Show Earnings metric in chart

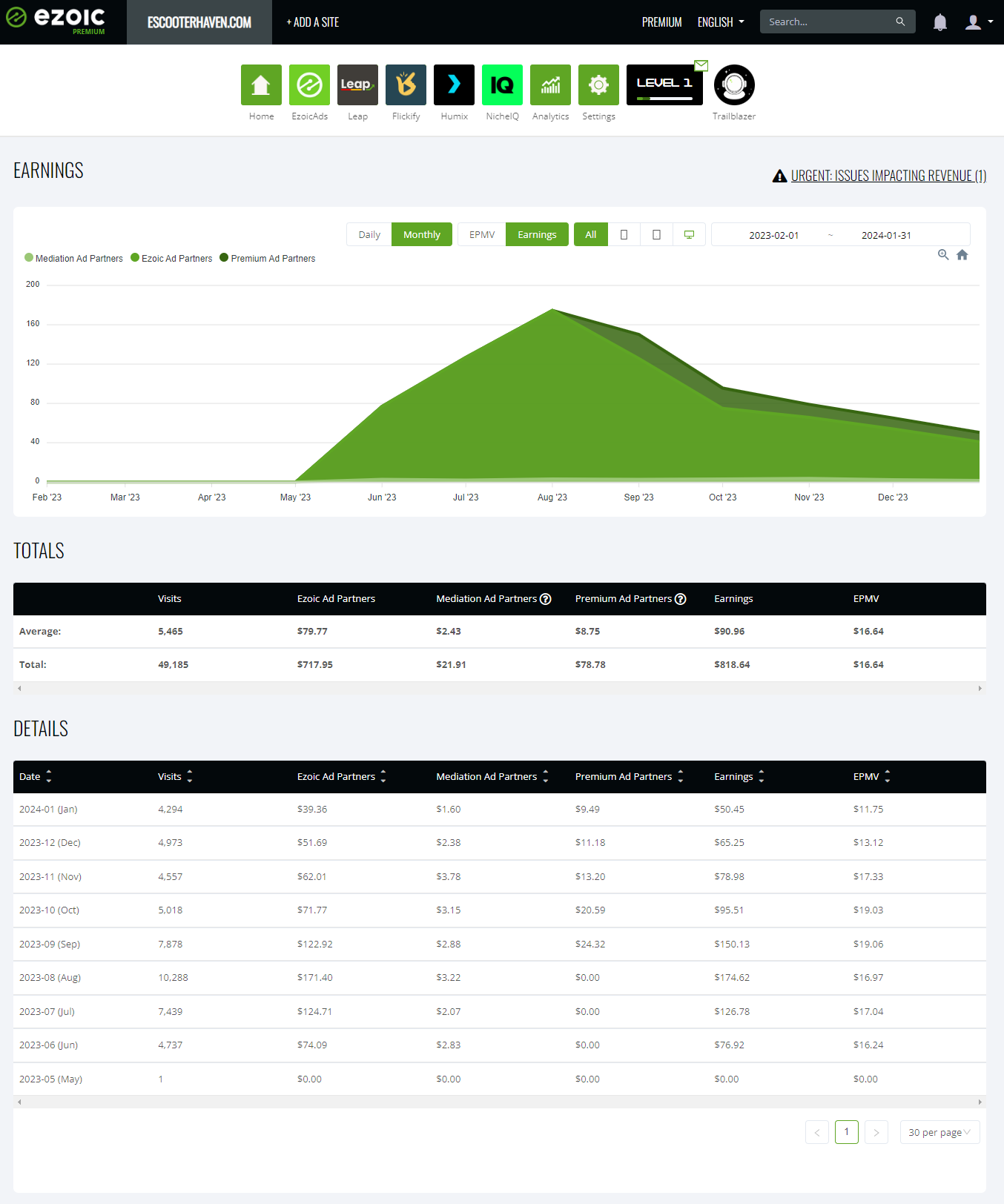[537, 234]
